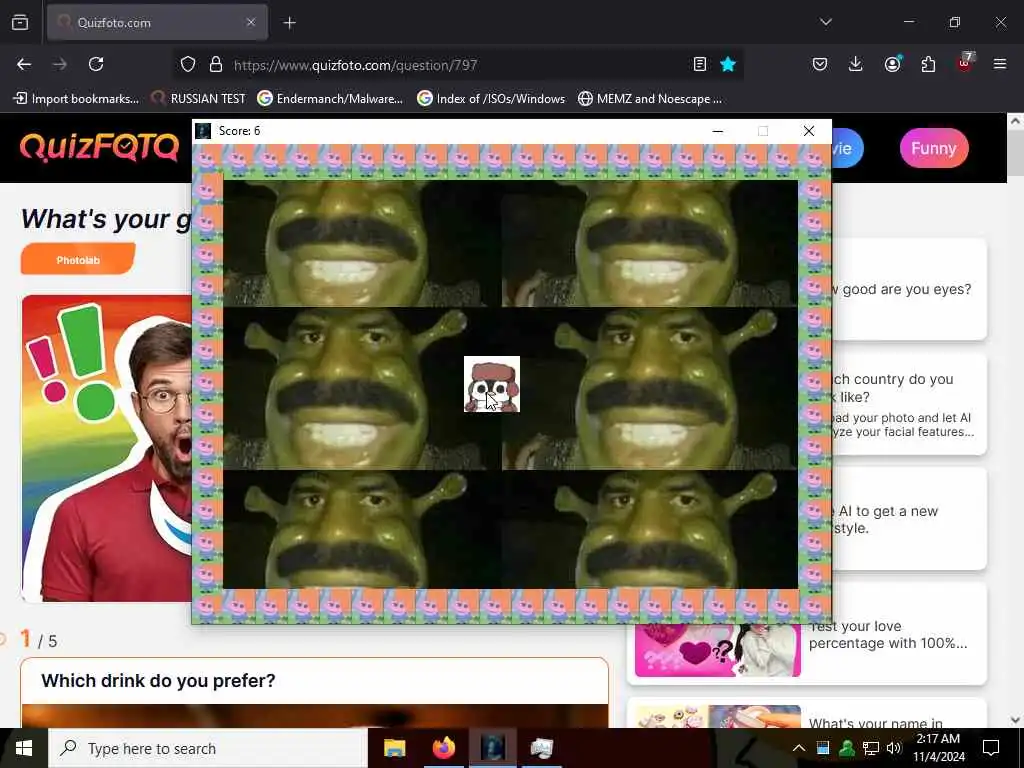Expand hidden tray icons chevron
The height and width of the screenshot is (768, 1024).
[x=799, y=748]
